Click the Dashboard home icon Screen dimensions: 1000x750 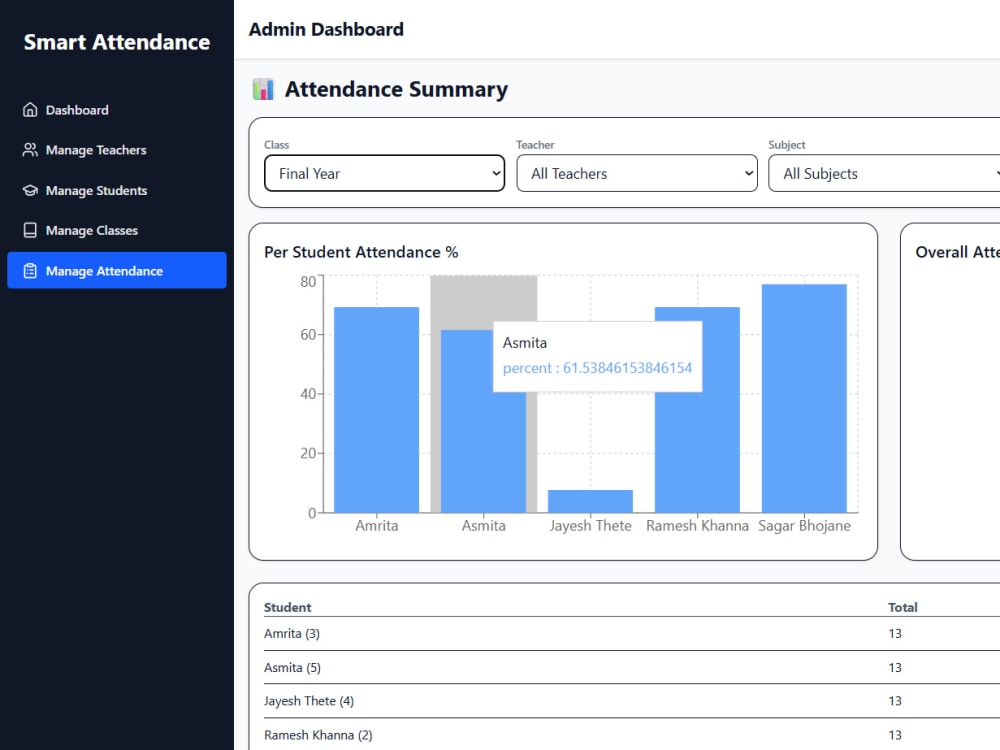tap(30, 110)
